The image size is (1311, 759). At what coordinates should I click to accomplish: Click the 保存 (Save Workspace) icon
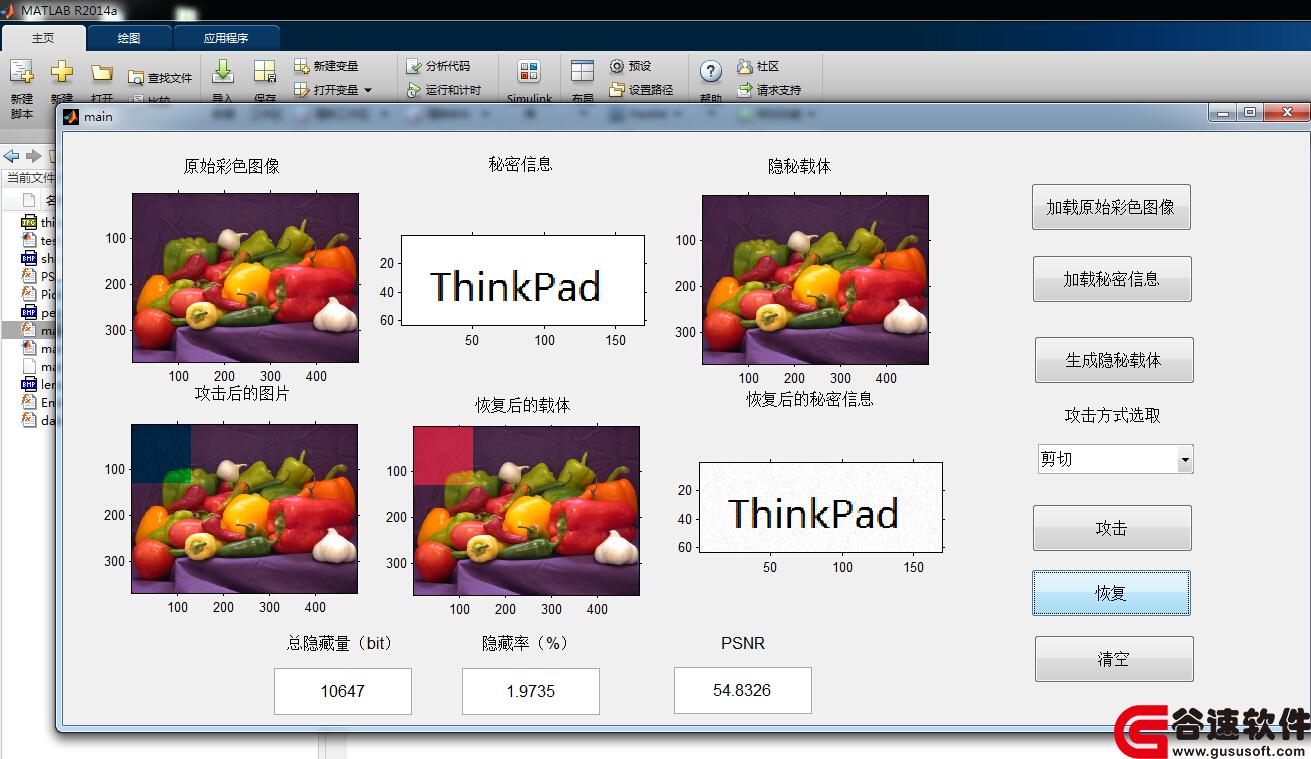[265, 72]
